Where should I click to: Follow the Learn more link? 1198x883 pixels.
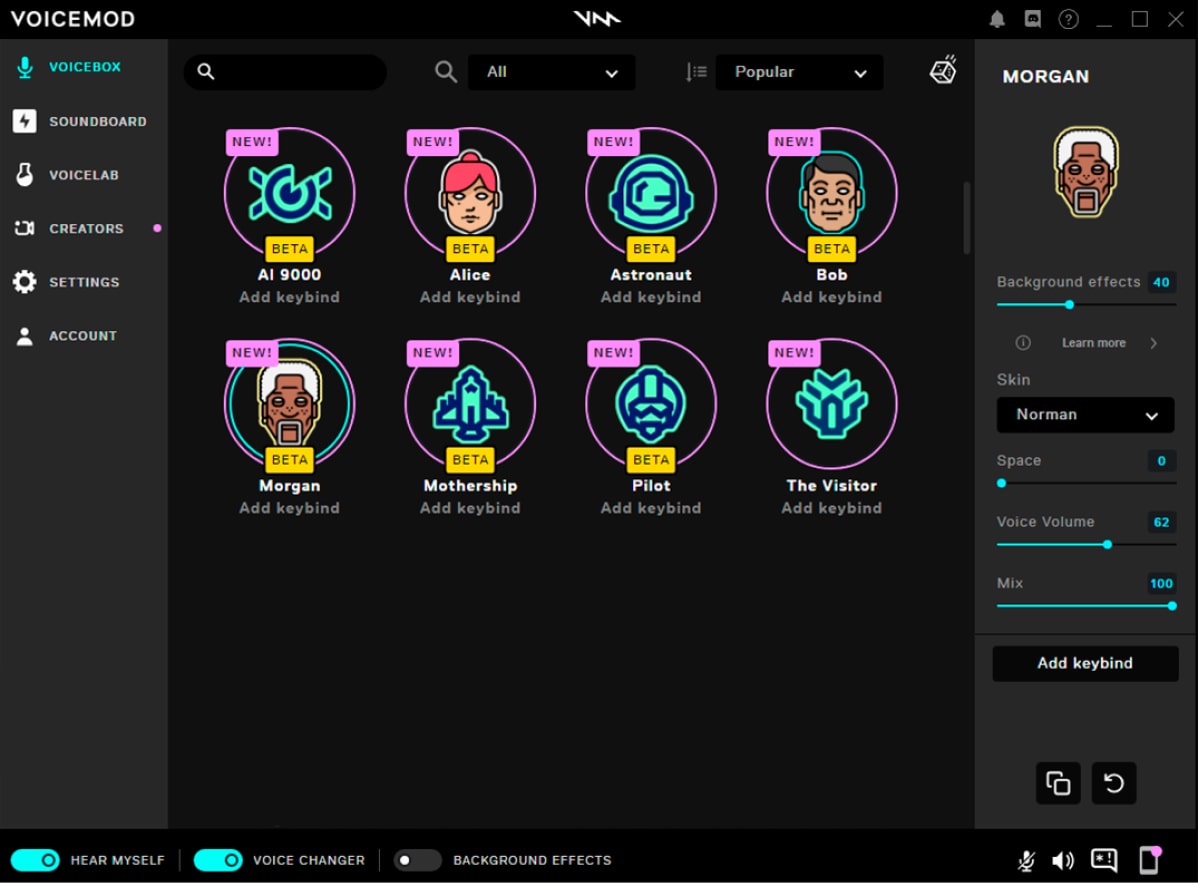click(x=1093, y=343)
